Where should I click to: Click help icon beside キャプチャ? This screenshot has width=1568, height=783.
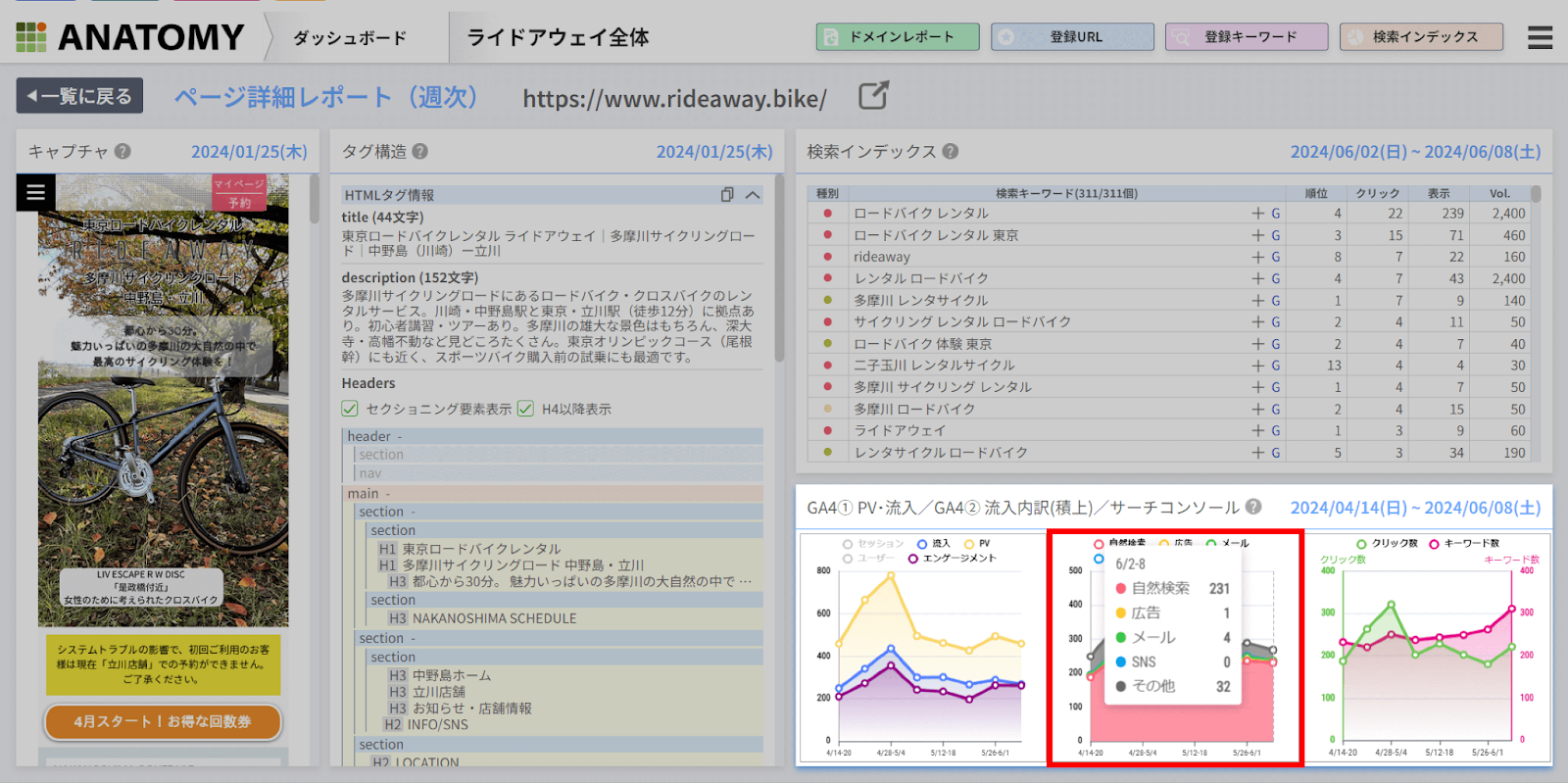click(122, 151)
